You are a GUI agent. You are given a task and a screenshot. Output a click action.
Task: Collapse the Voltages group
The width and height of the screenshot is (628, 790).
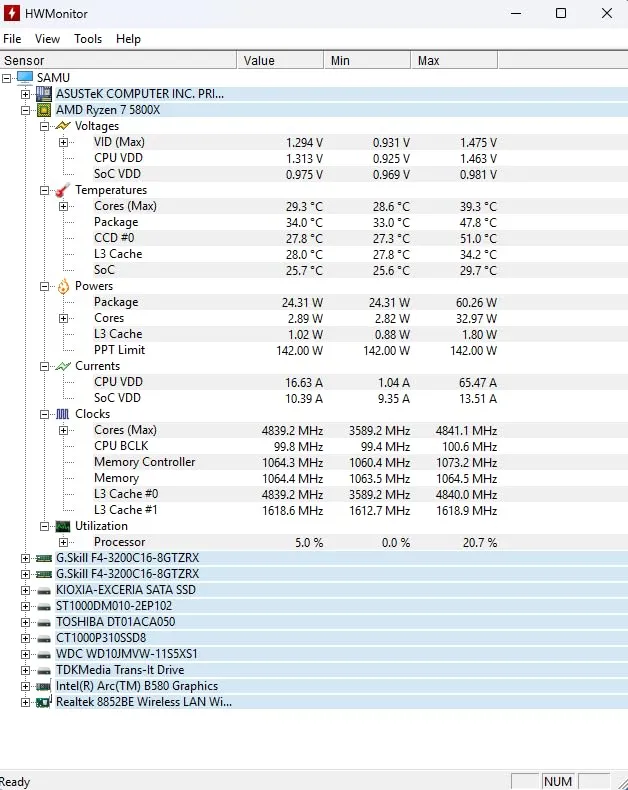click(x=44, y=126)
